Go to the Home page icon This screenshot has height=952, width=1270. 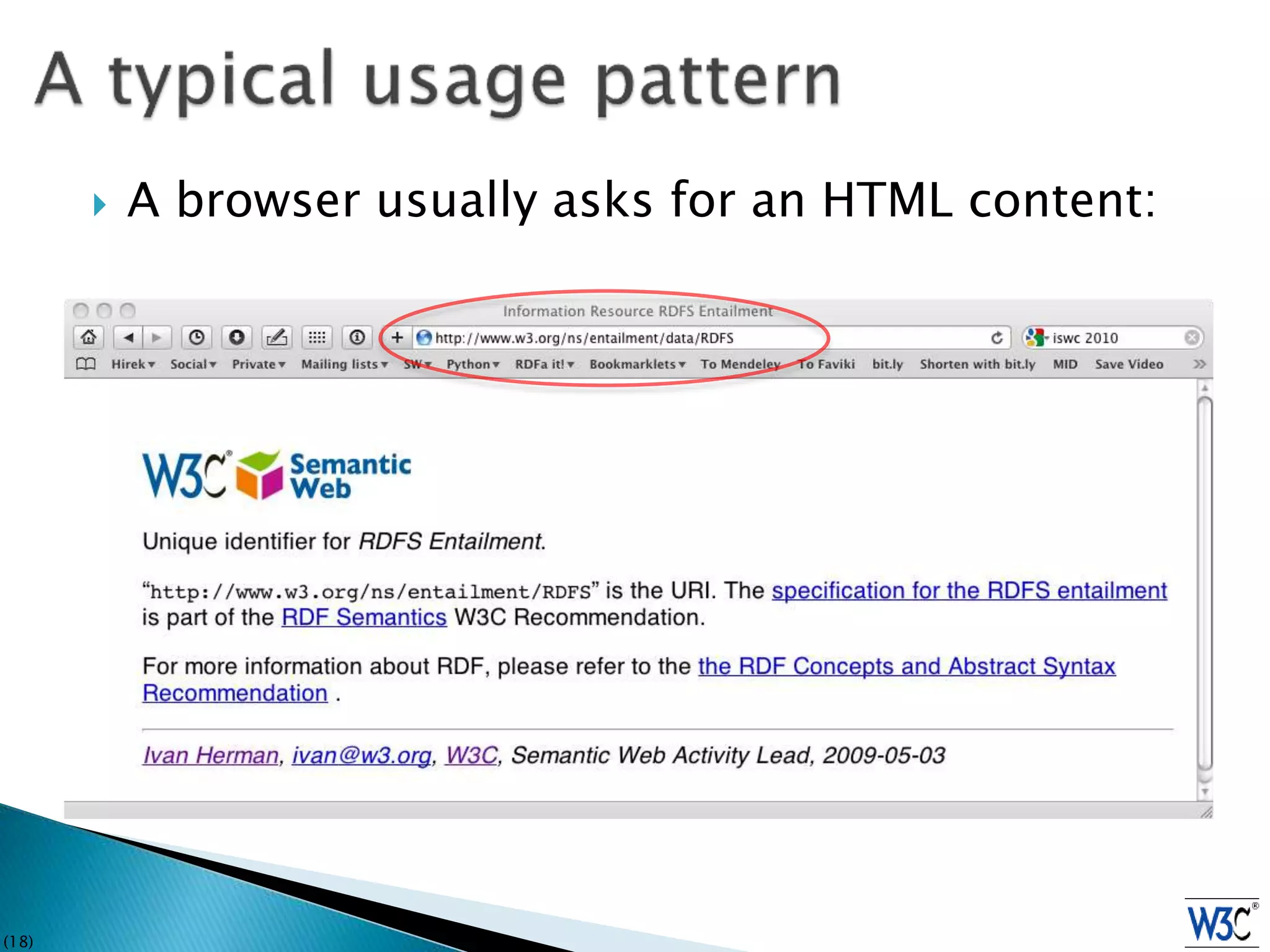tap(89, 337)
